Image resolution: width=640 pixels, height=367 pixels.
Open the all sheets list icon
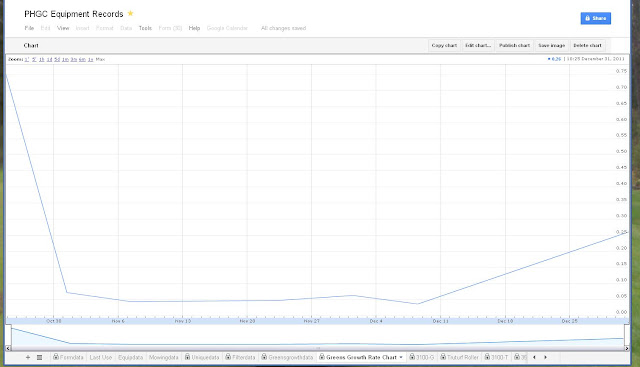(x=40, y=357)
